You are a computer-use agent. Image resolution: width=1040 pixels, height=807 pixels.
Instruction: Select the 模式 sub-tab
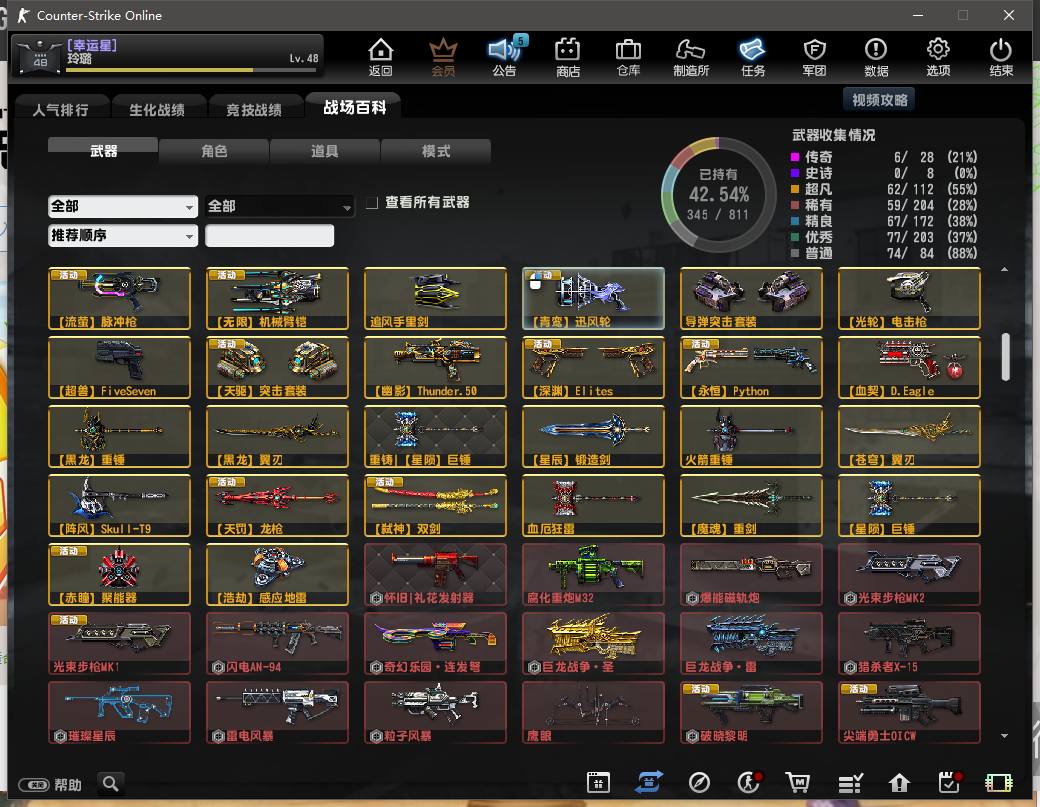(436, 151)
